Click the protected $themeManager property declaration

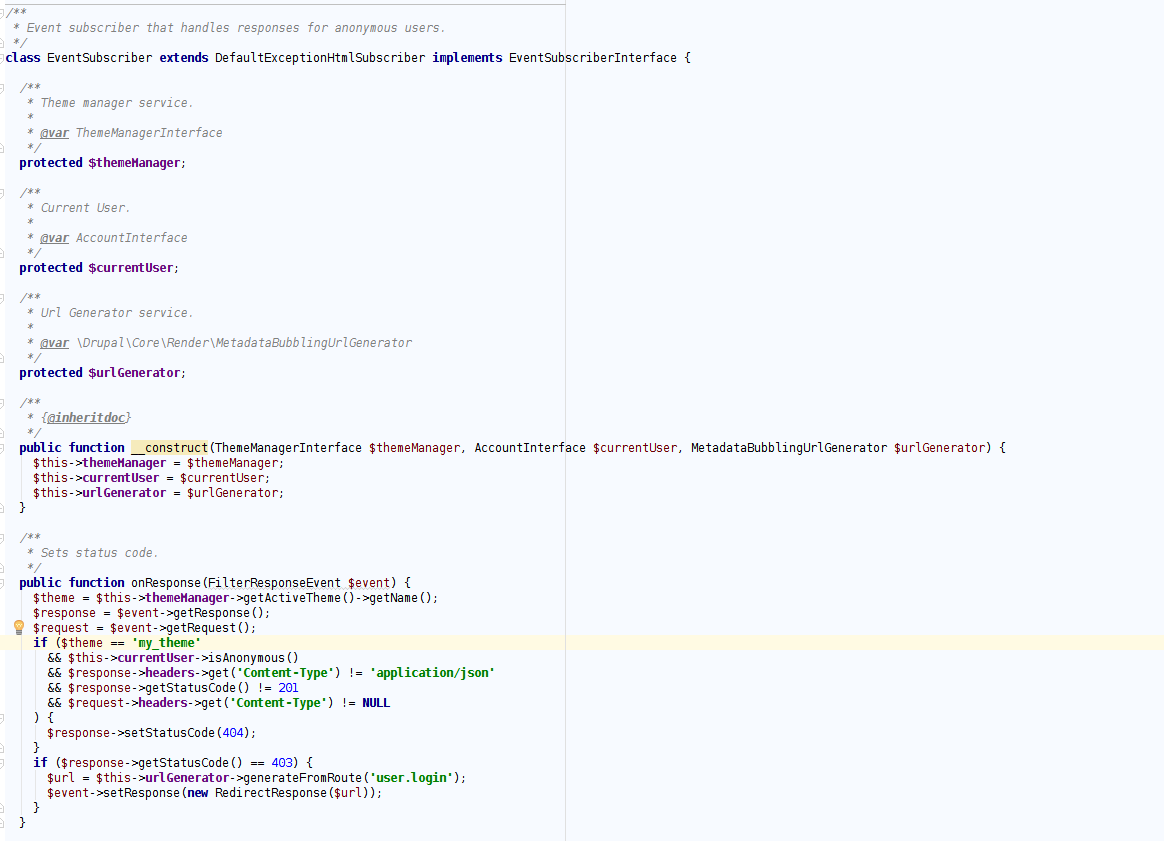pos(102,163)
